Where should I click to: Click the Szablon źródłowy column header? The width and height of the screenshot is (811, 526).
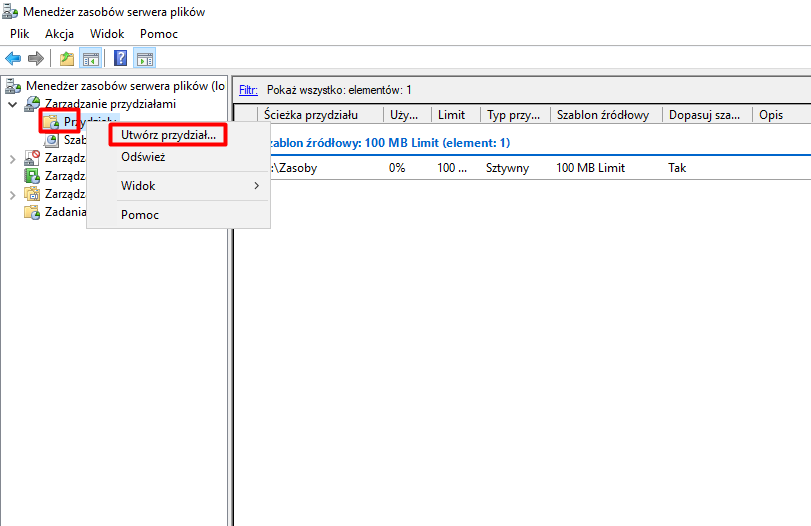[602, 115]
